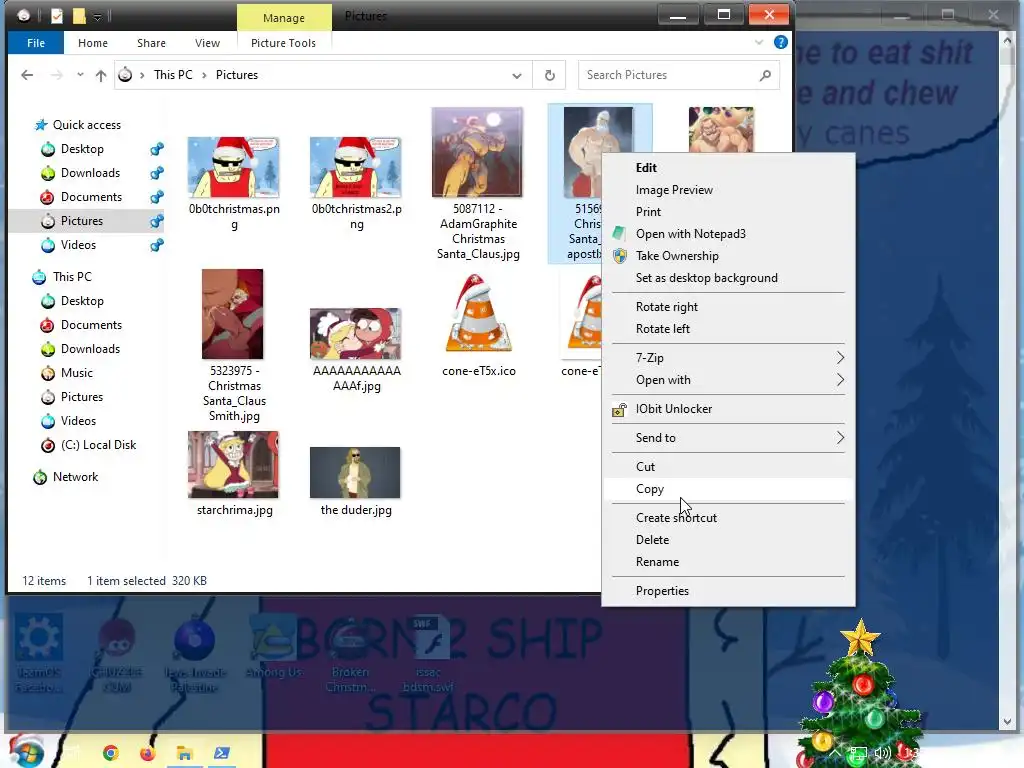Select Print in the context menu
This screenshot has width=1024, height=768.
[728, 212]
